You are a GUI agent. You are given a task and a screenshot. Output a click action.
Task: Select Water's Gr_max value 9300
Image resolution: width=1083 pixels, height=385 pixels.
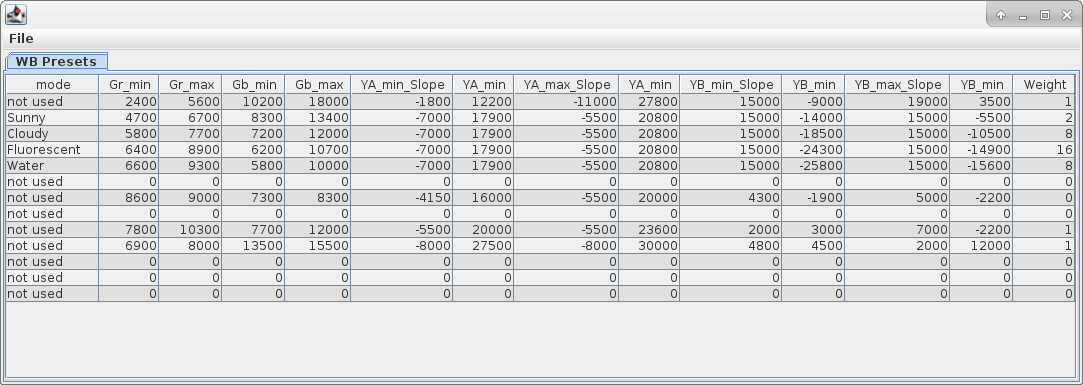click(x=191, y=166)
